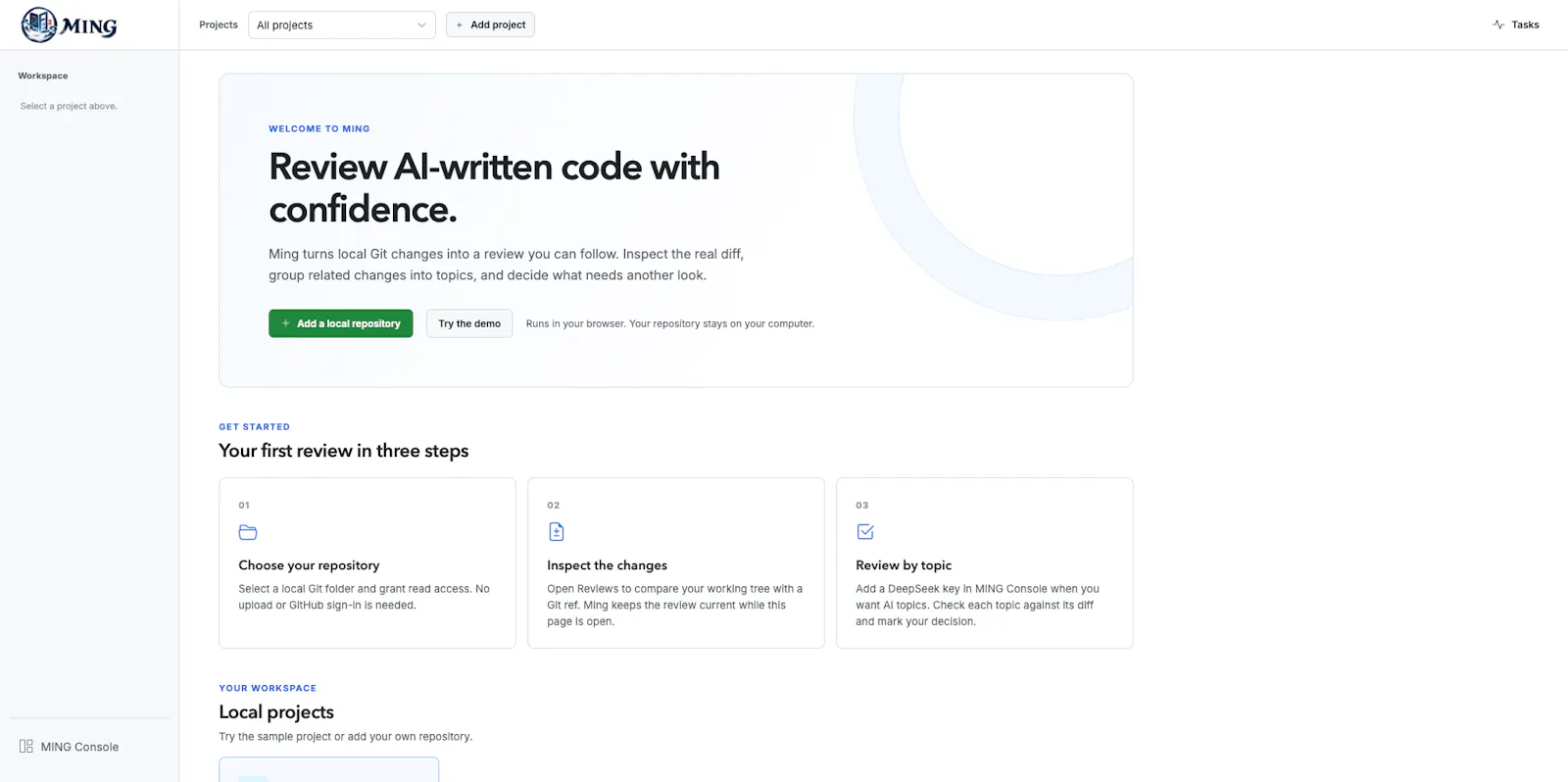Click the Local projects heading
1568x782 pixels.
[276, 712]
